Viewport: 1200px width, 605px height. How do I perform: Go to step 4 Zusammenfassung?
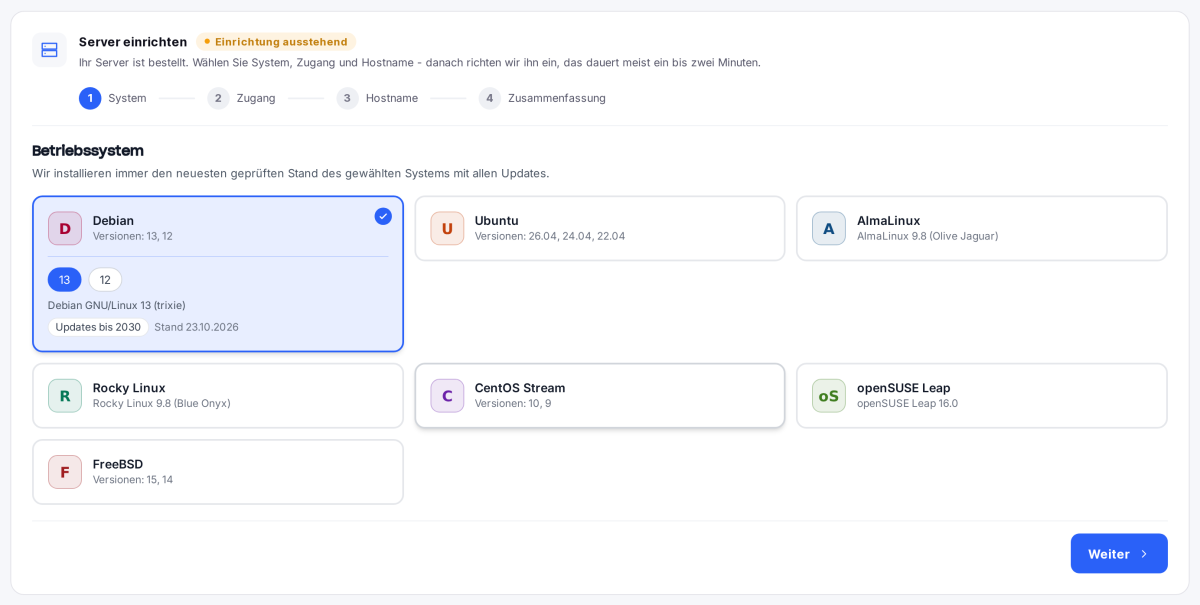pyautogui.click(x=542, y=98)
